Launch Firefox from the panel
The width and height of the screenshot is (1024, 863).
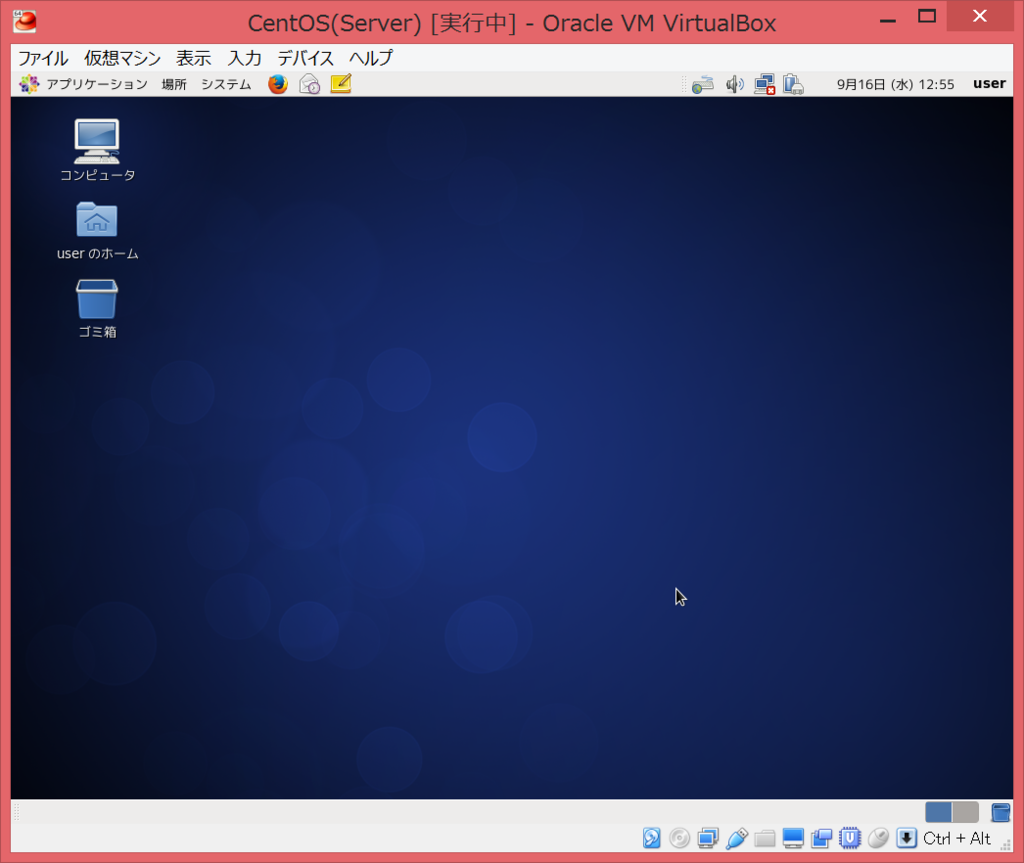pos(278,84)
